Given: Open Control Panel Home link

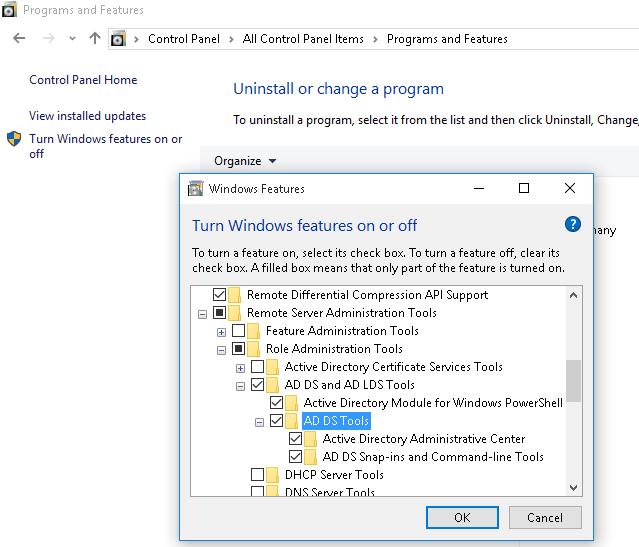Looking at the screenshot, I should pos(83,79).
